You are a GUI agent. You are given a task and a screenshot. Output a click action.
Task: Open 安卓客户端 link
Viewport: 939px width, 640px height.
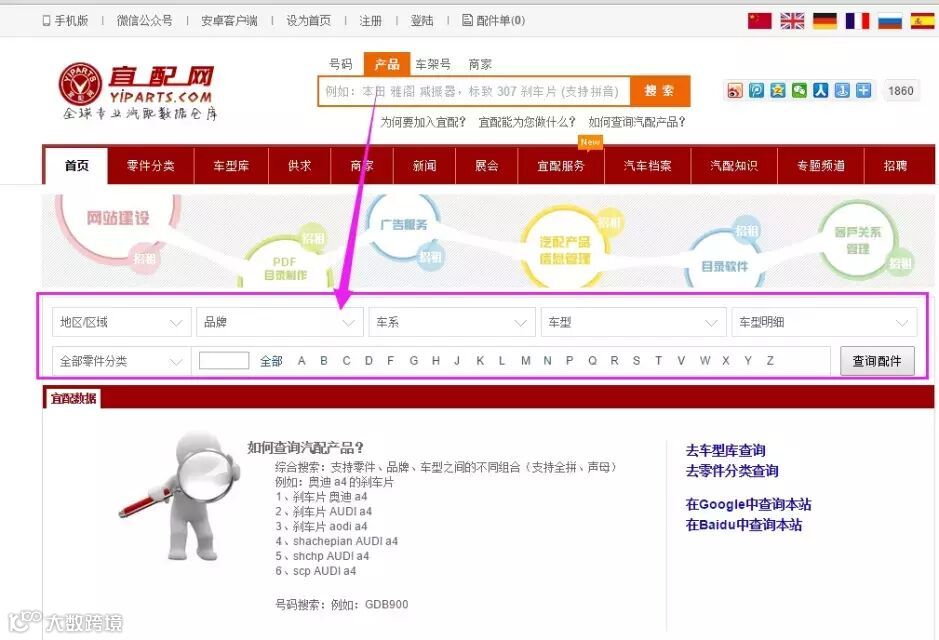pos(229,21)
